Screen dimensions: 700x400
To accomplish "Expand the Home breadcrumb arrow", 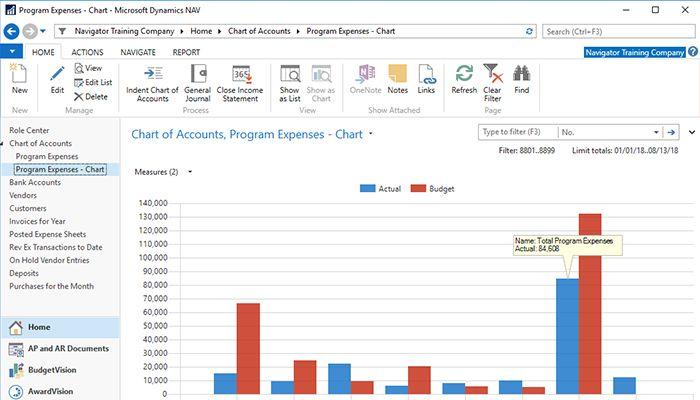I will point(220,31).
